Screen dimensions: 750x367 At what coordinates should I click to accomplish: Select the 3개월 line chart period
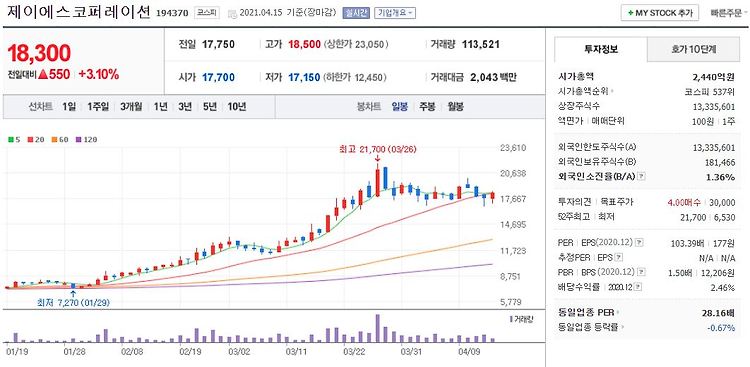(x=131, y=107)
